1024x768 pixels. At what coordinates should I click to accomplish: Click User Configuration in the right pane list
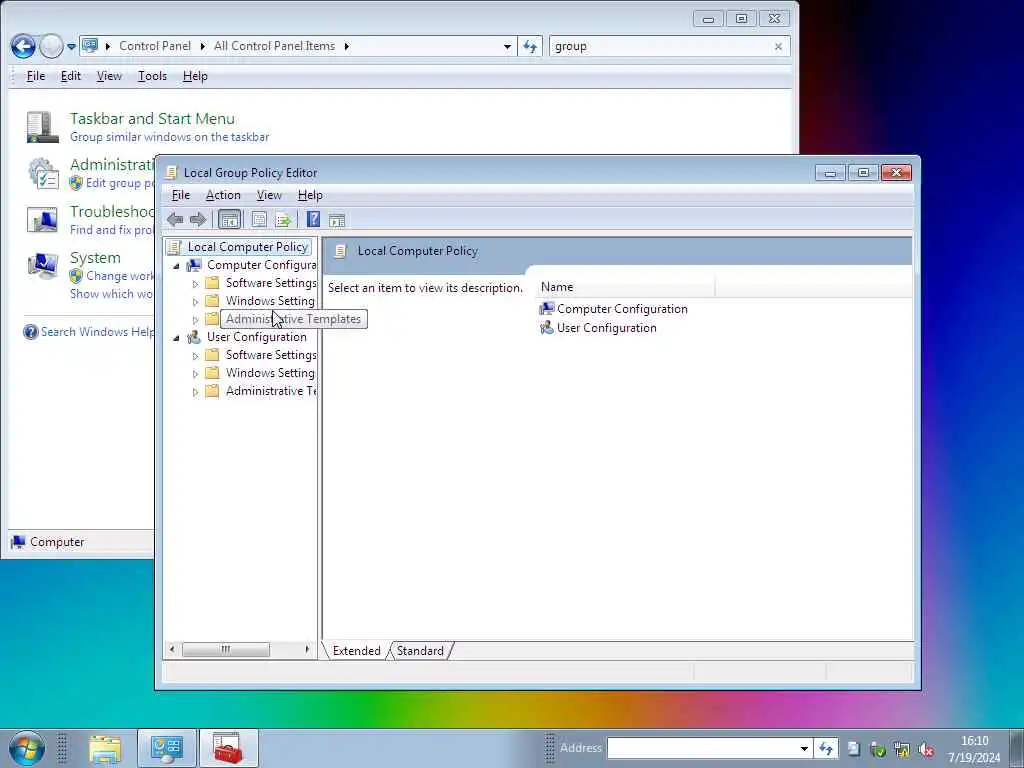click(598, 328)
